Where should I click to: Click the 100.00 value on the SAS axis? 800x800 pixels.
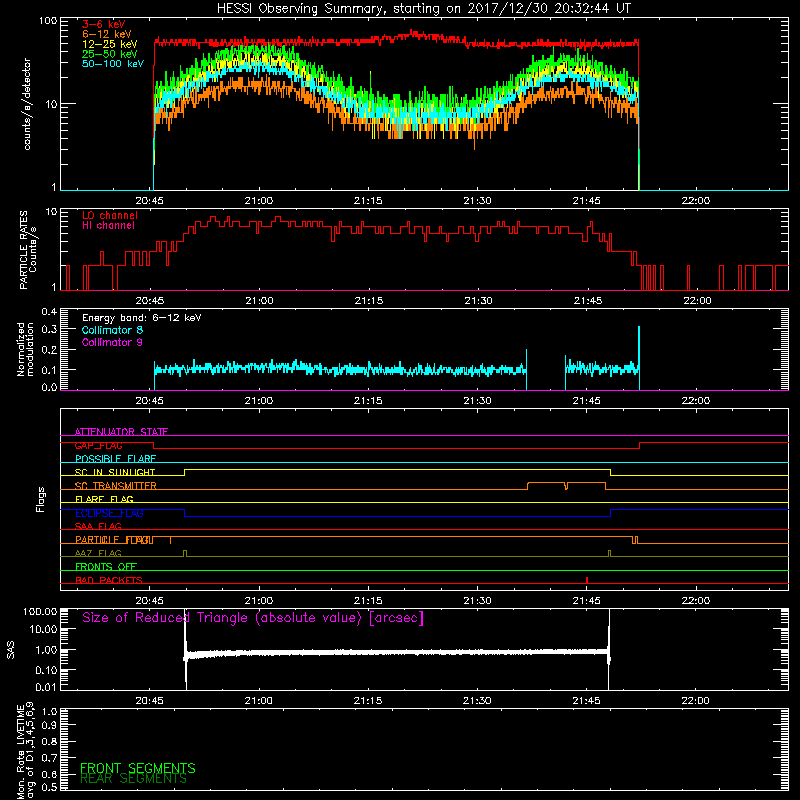coord(40,612)
